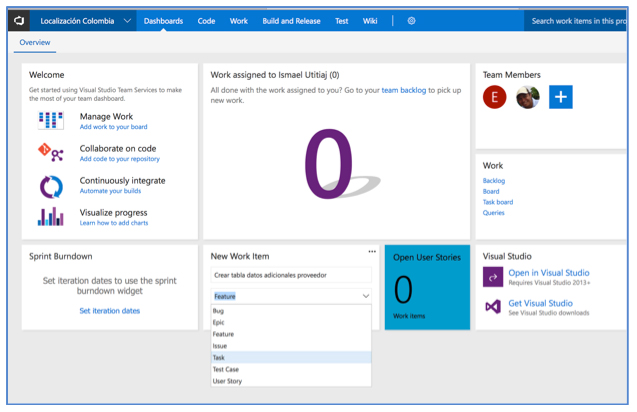This screenshot has width=637, height=412.
Task: Go to the Code hub
Action: click(x=206, y=21)
